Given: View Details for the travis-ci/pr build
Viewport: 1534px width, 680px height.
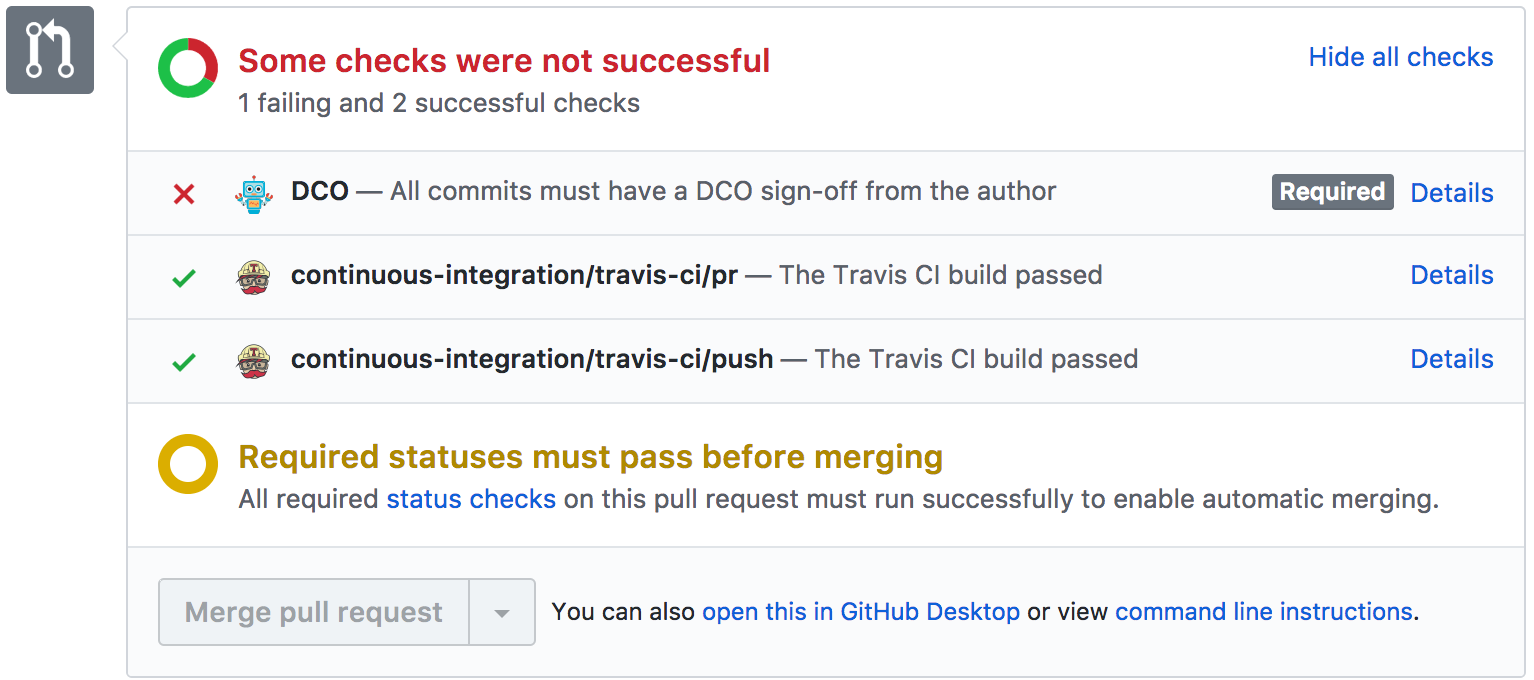Looking at the screenshot, I should 1452,276.
